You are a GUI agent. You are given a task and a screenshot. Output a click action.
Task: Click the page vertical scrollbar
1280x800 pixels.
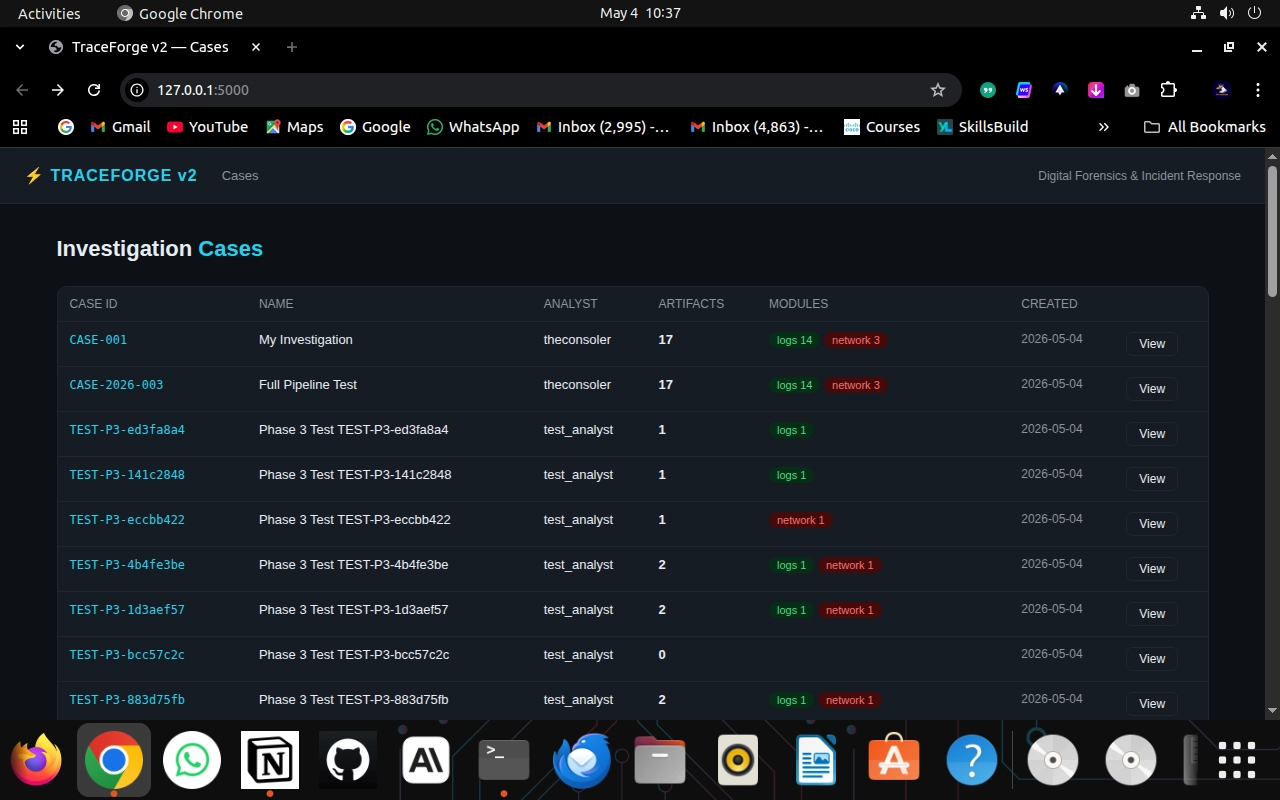coord(1272,232)
